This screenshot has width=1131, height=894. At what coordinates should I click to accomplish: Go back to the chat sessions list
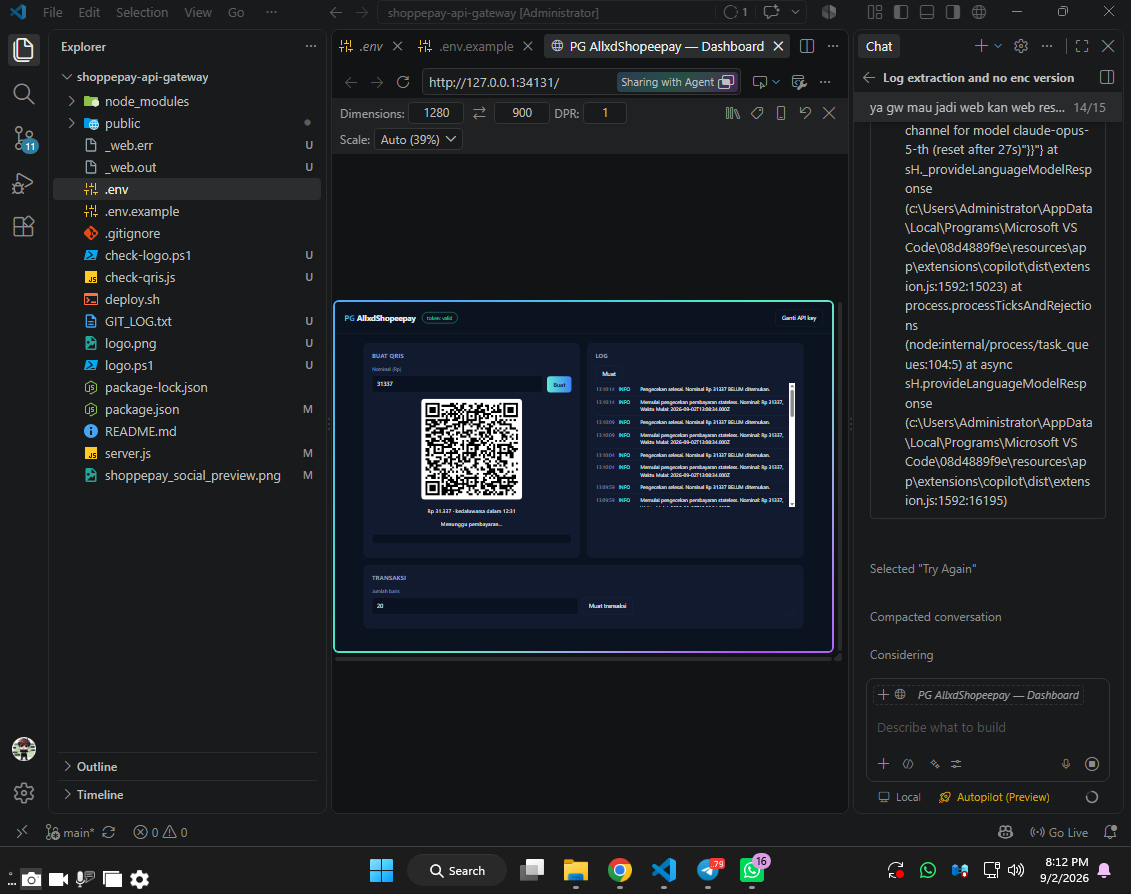tap(869, 78)
